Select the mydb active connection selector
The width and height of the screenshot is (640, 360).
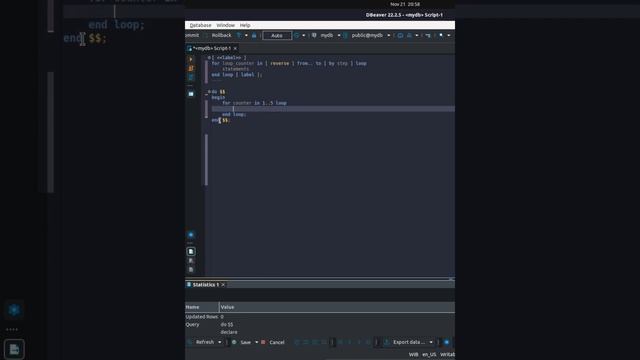327,36
